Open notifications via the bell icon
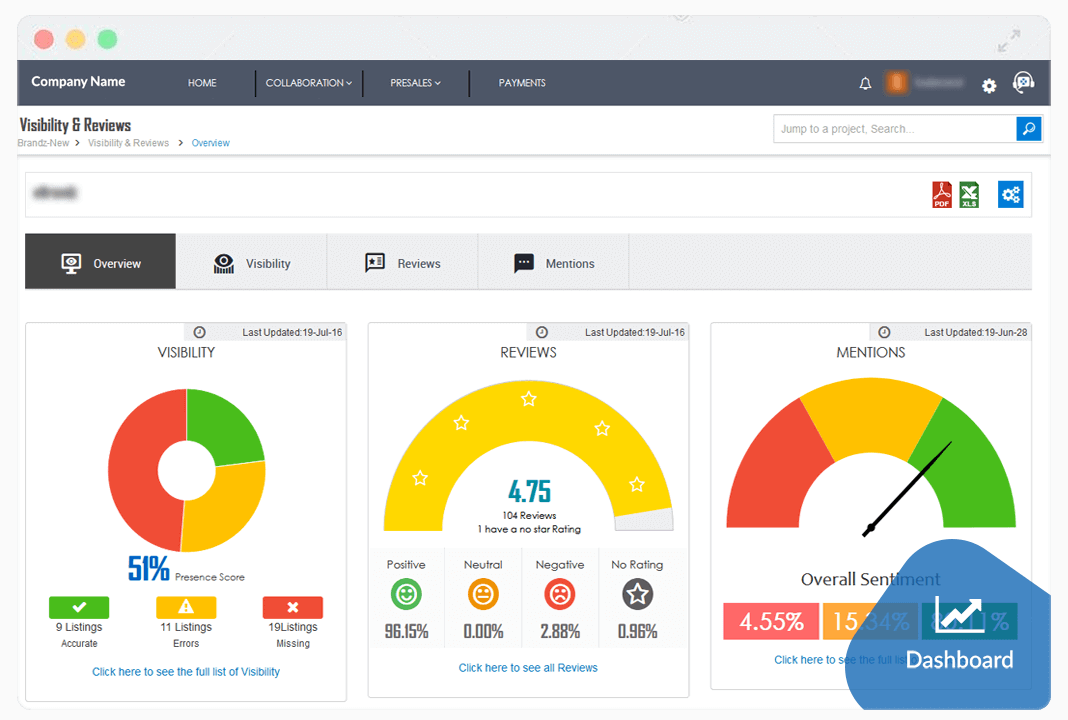This screenshot has width=1068, height=720. [865, 84]
